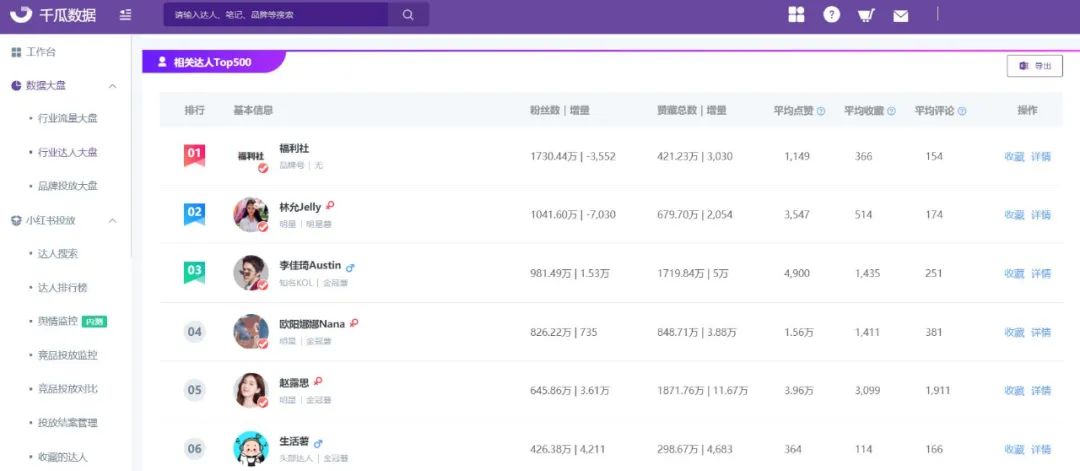Collapse the 小红书投放 sidebar section
Image resolution: width=1080 pixels, height=471 pixels.
(113, 221)
